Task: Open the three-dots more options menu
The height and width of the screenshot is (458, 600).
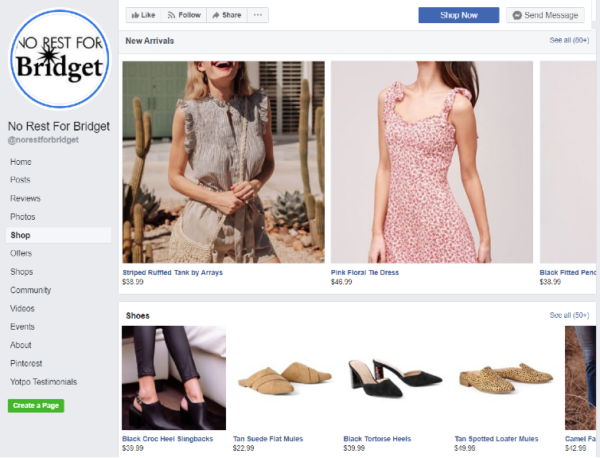Action: coord(259,15)
